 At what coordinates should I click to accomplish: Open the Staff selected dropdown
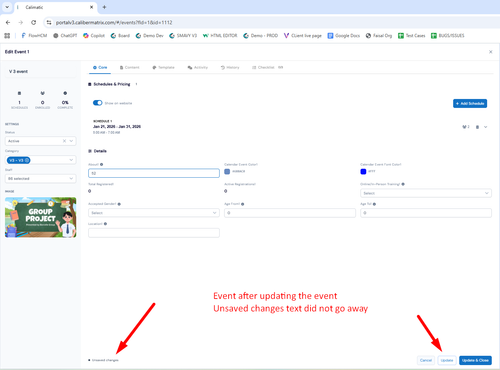pyautogui.click(x=41, y=179)
